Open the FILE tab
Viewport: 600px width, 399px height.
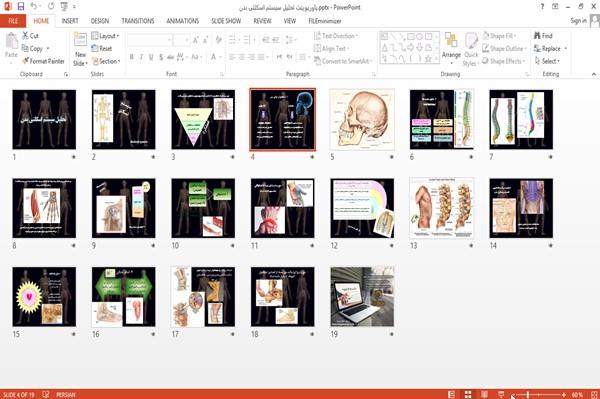(x=13, y=21)
